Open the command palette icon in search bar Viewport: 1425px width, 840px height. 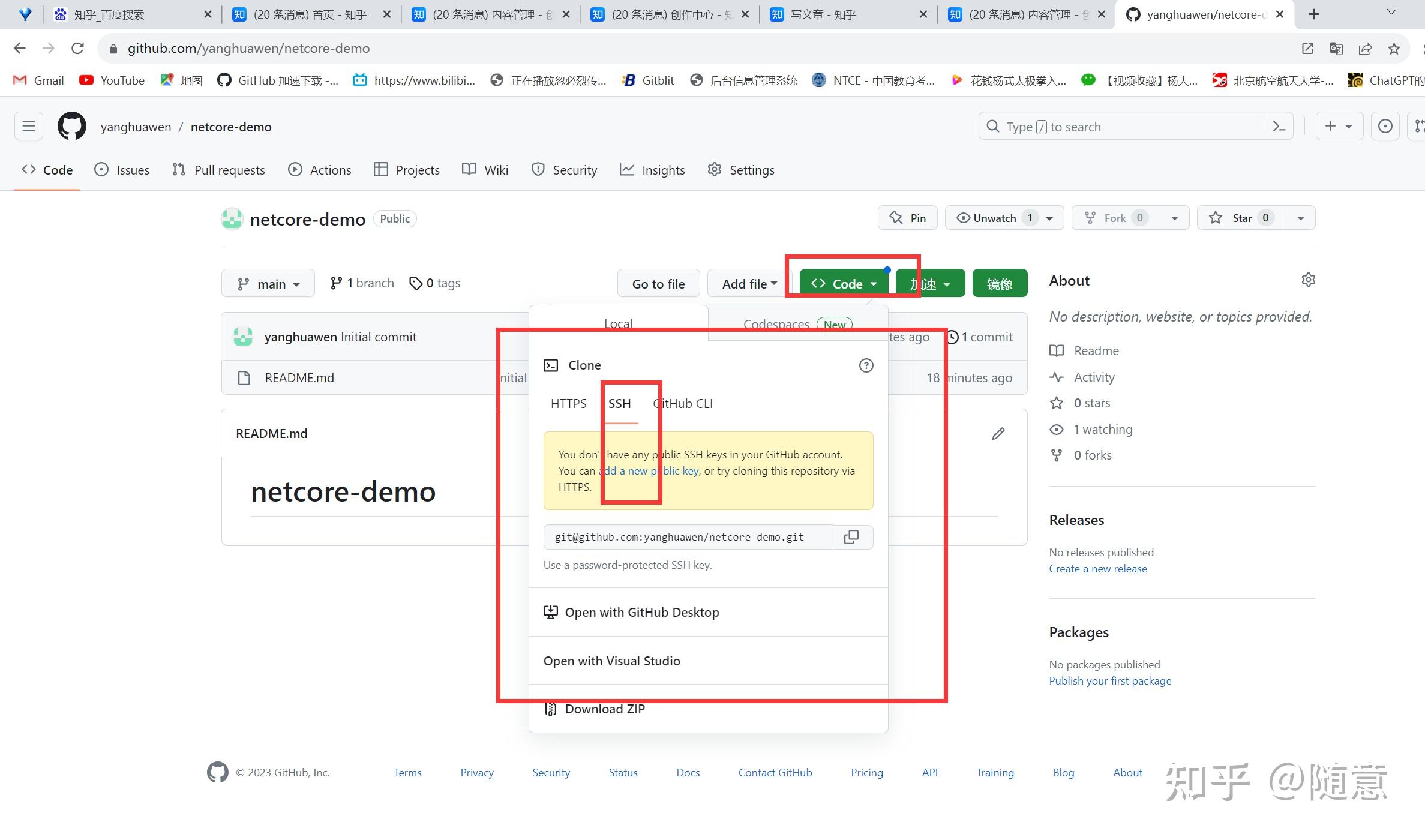coord(1278,126)
